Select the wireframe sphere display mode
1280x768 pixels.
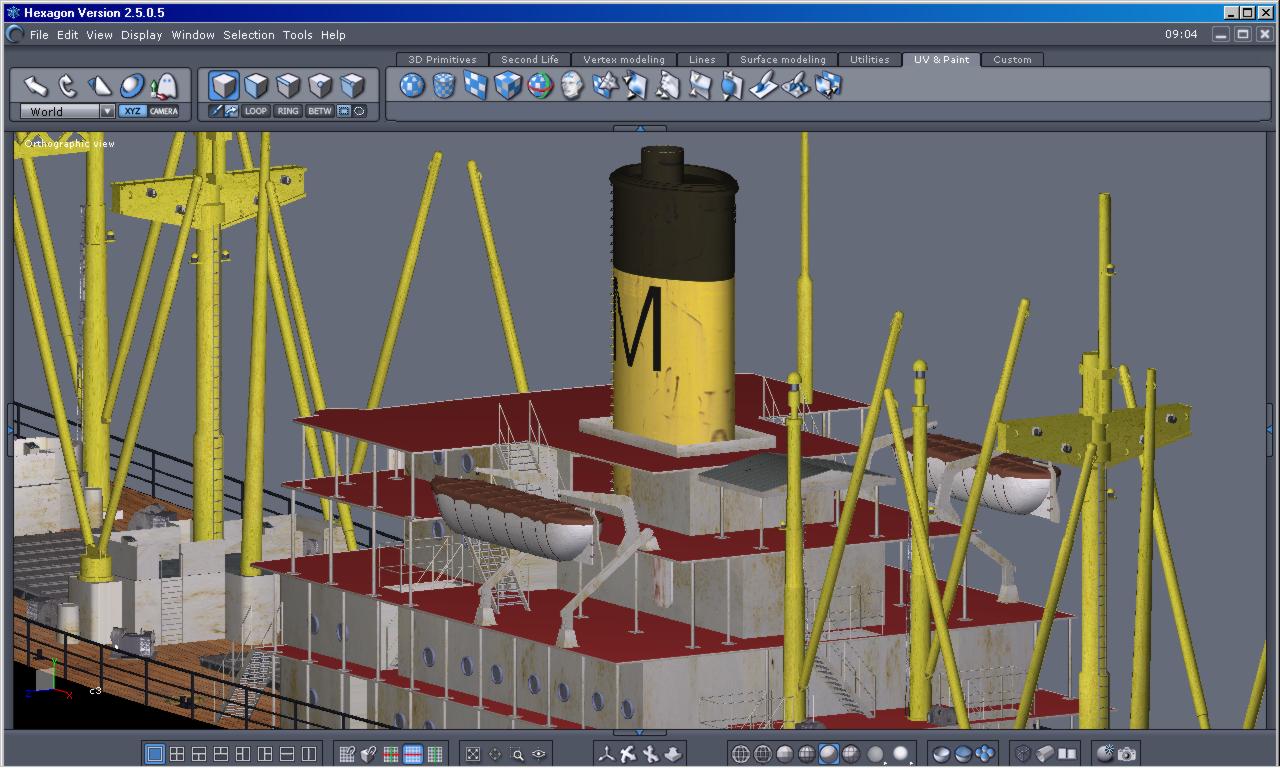[x=741, y=754]
